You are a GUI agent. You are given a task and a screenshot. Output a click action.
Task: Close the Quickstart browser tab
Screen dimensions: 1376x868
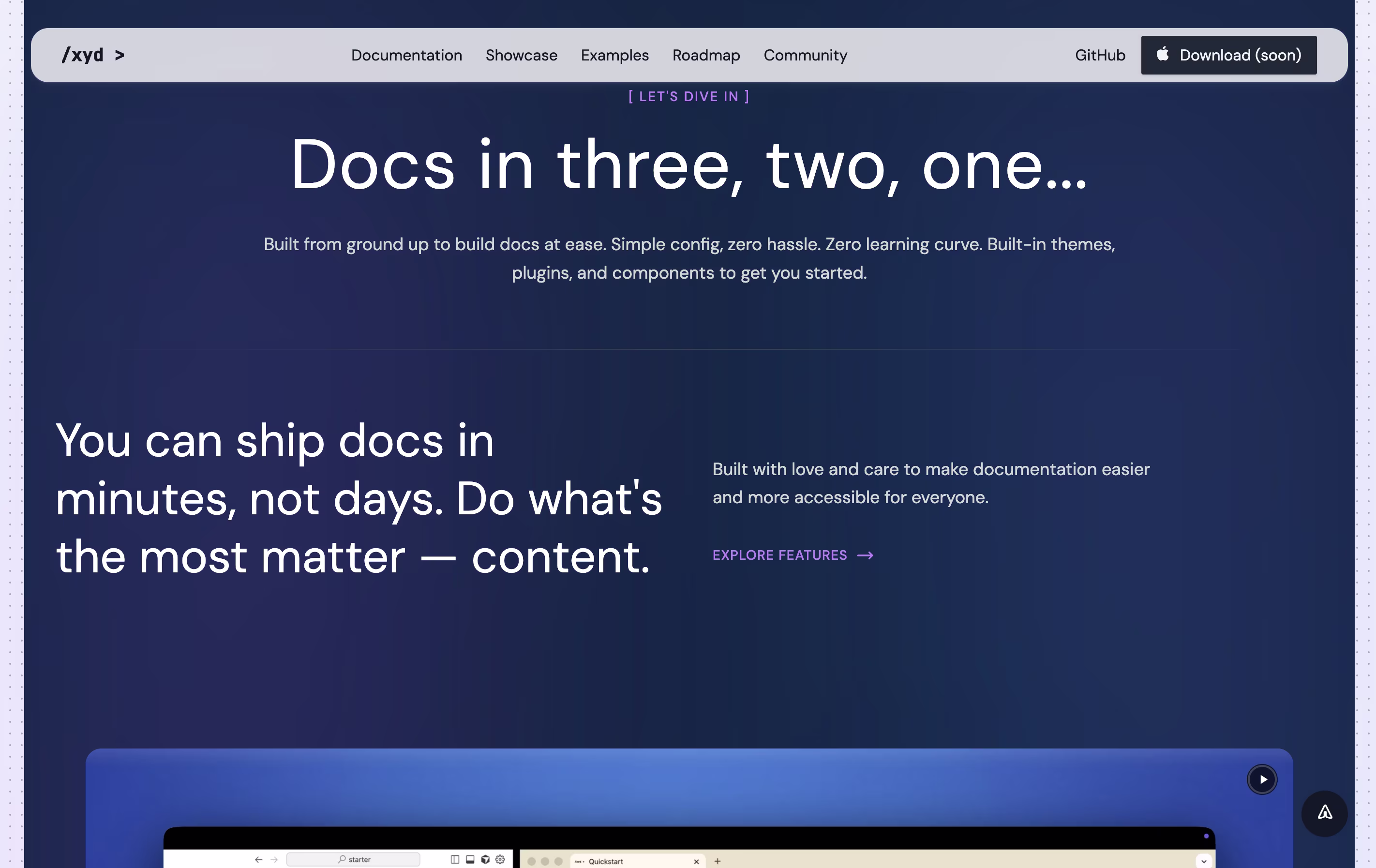click(x=696, y=861)
